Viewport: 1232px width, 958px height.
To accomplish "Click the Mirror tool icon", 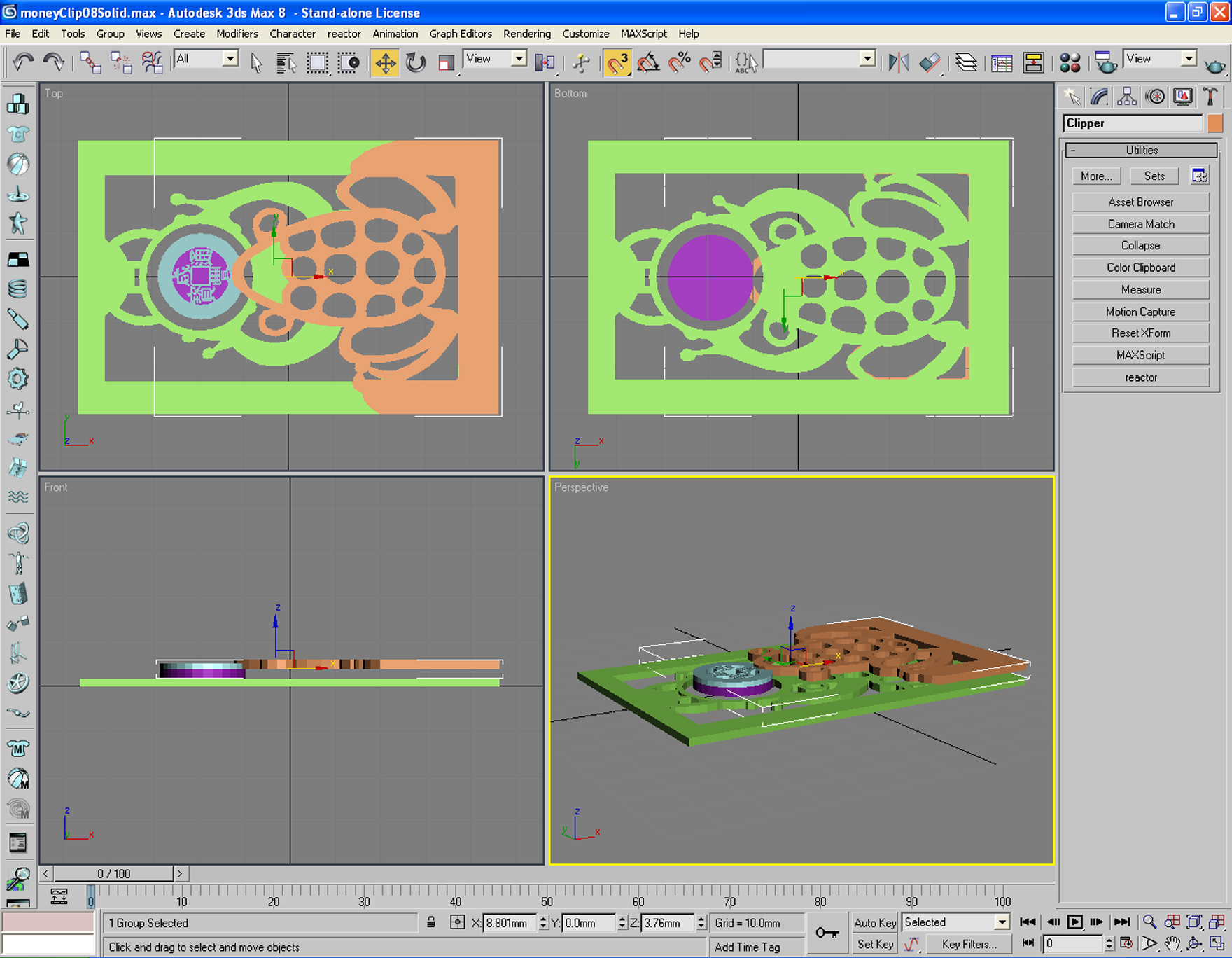I will click(899, 63).
